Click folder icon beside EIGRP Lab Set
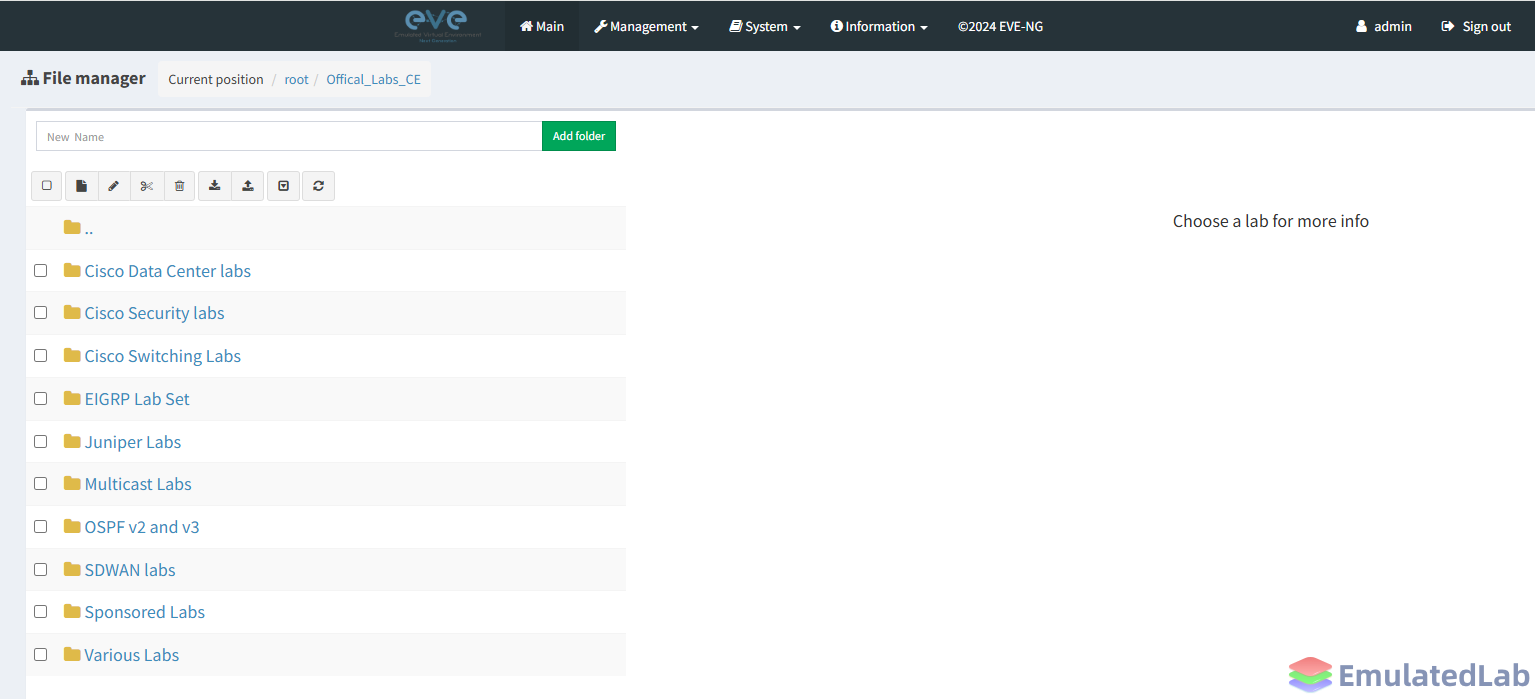The width and height of the screenshot is (1535, 699). (x=72, y=398)
